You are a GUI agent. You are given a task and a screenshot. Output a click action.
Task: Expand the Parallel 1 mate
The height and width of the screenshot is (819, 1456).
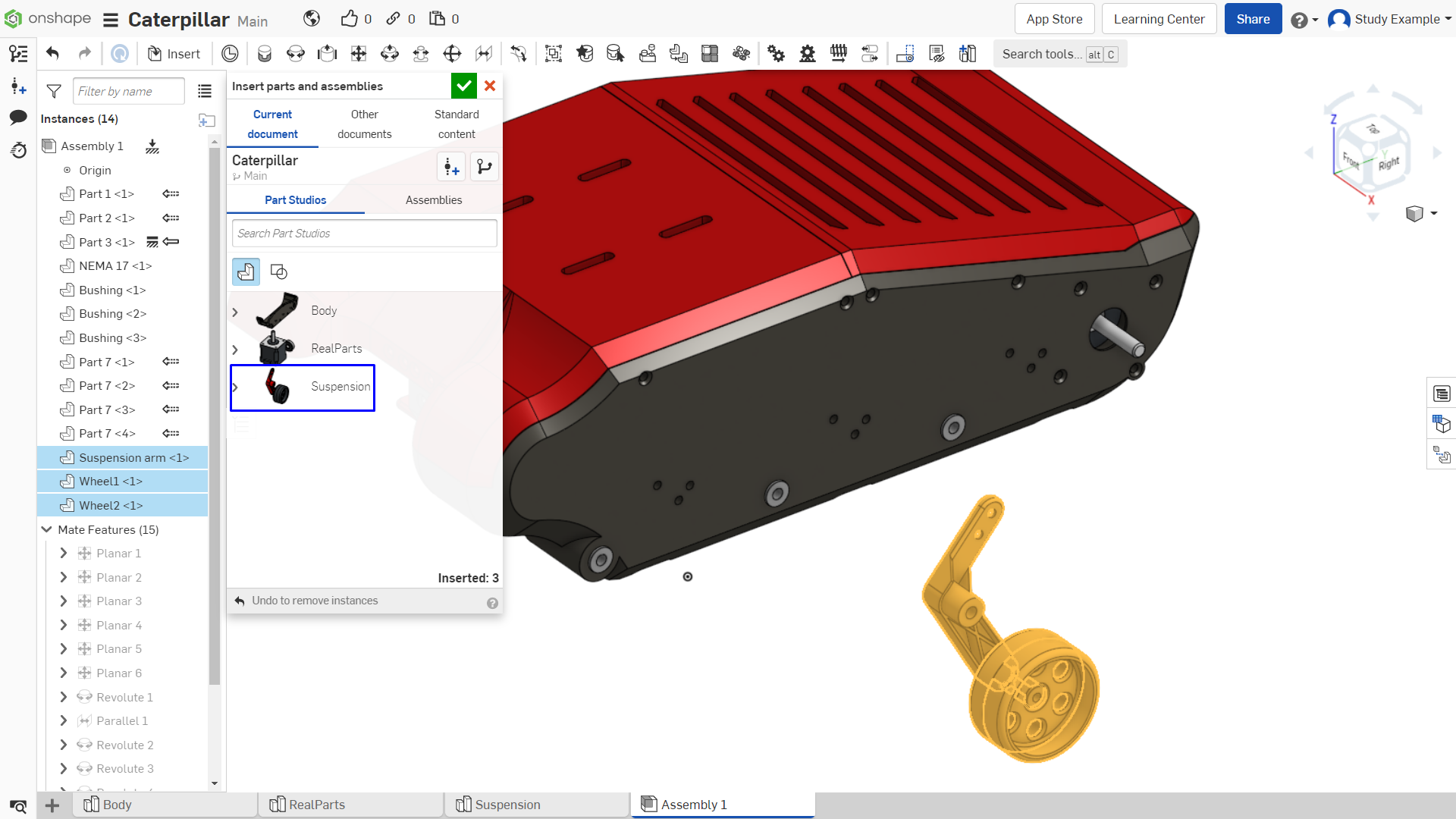tap(64, 720)
